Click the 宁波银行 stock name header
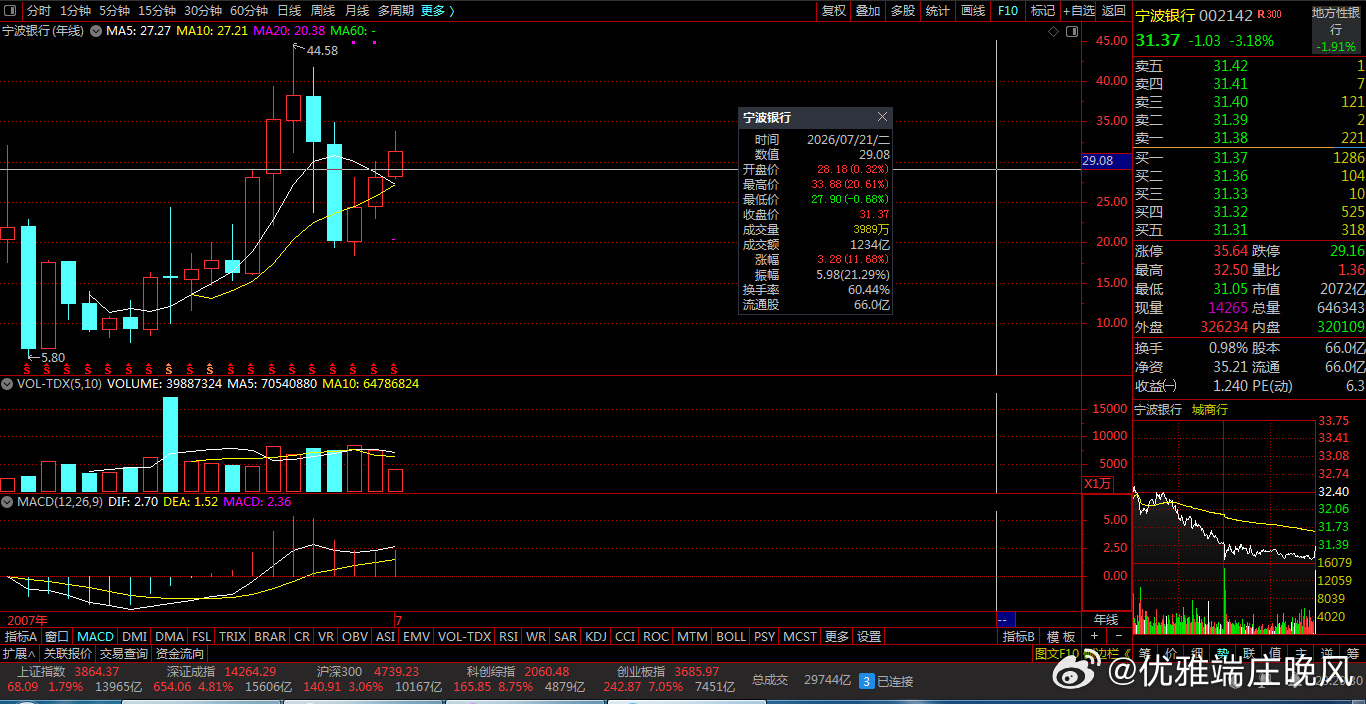This screenshot has width=1366, height=704. tap(1165, 15)
